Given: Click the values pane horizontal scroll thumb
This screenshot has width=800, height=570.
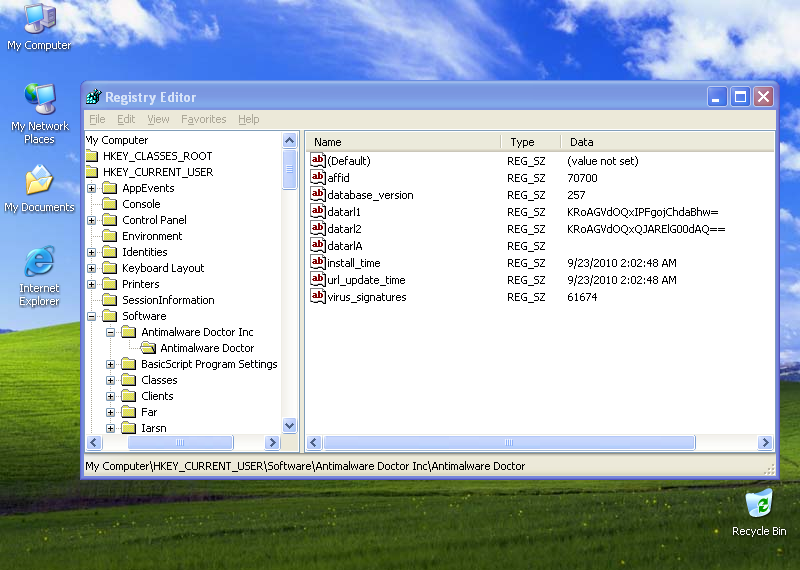Looking at the screenshot, I should (x=509, y=442).
